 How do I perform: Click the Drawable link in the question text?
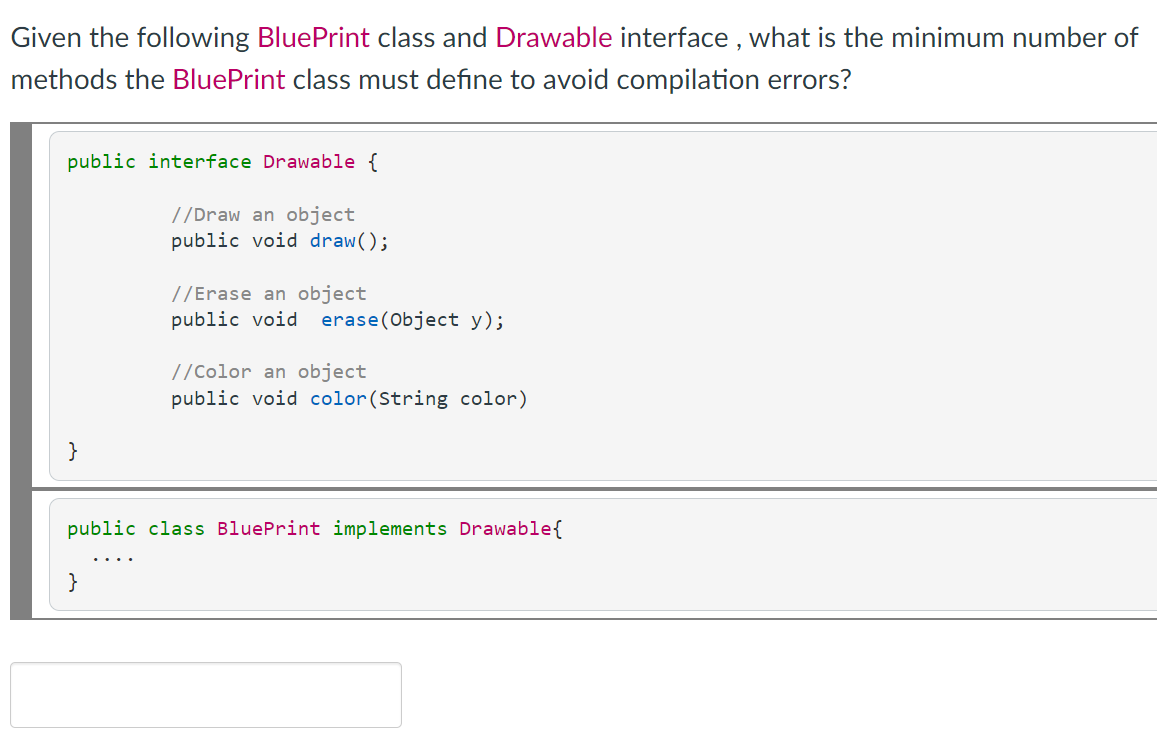click(x=554, y=37)
